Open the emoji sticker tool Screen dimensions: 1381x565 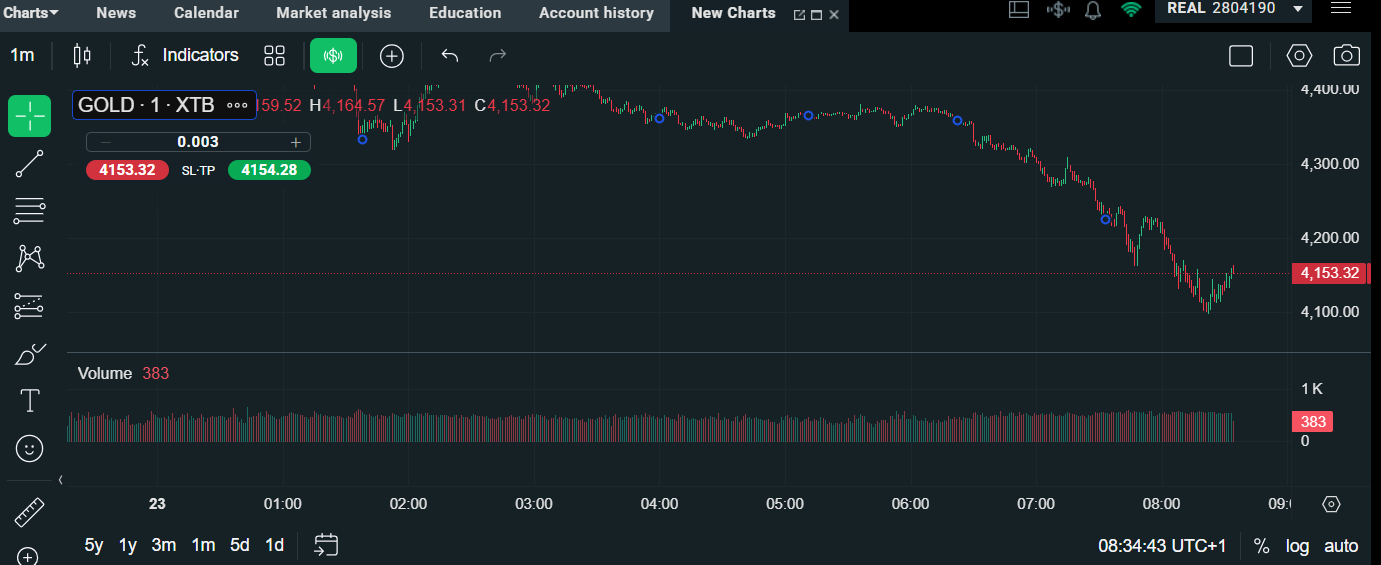point(30,448)
